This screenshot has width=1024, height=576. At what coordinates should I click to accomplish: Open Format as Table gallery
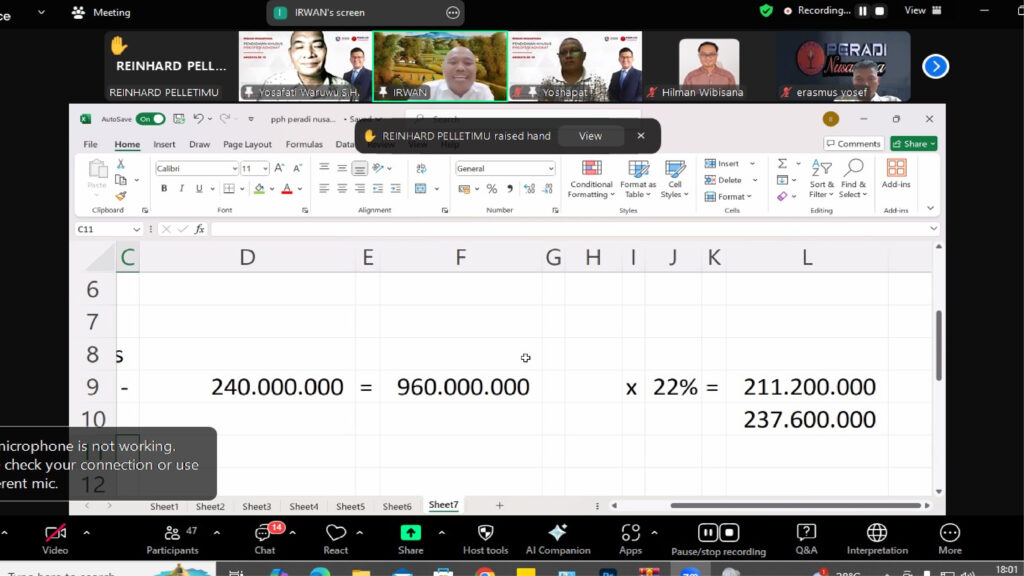(638, 179)
